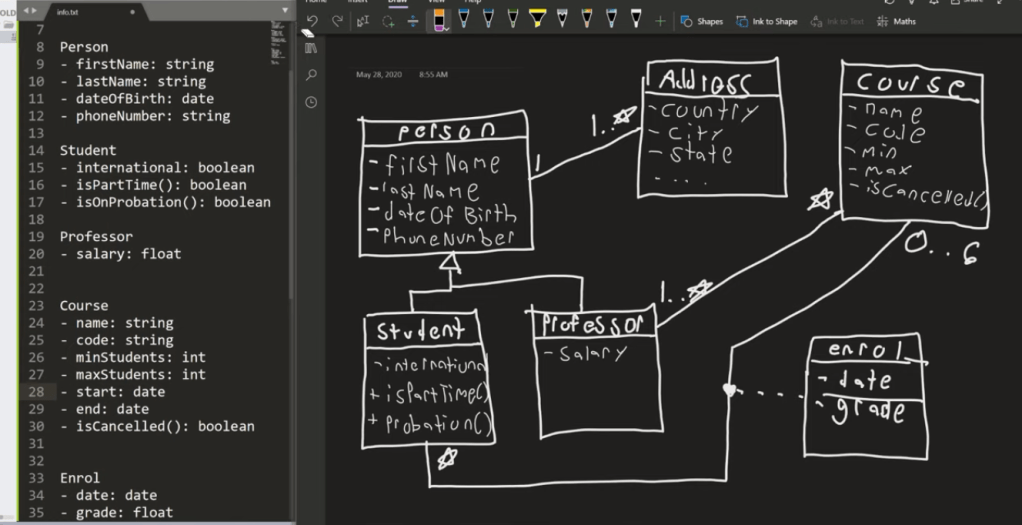Click the Redo arrow in OneNote
1022x525 pixels.
(x=337, y=21)
